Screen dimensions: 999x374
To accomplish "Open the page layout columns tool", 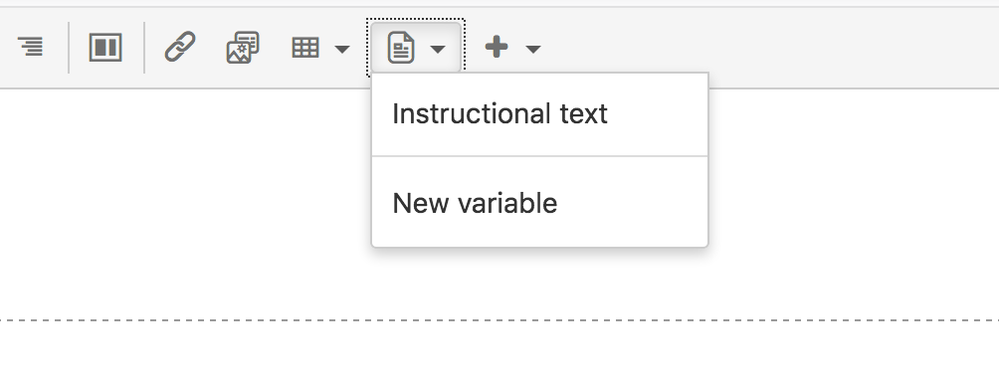I will 105,48.
